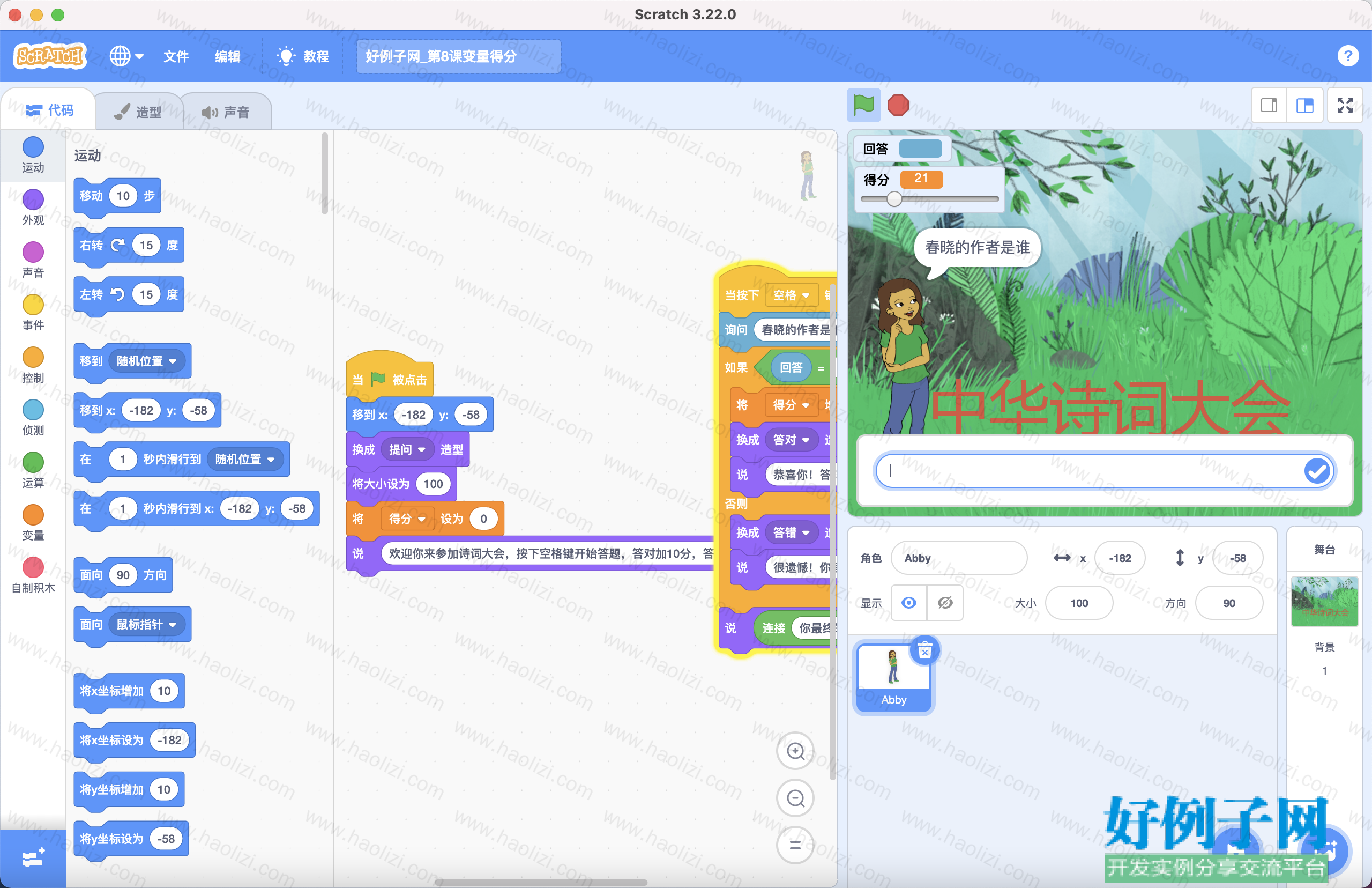Open the add extension button
The image size is (1372, 888).
click(x=33, y=859)
